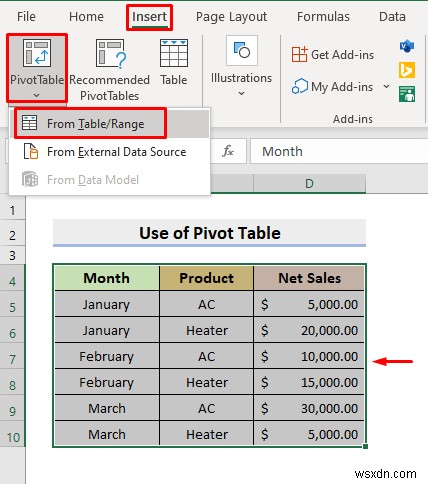Switch to the Page Layout tab
428x484 pixels.
(231, 17)
